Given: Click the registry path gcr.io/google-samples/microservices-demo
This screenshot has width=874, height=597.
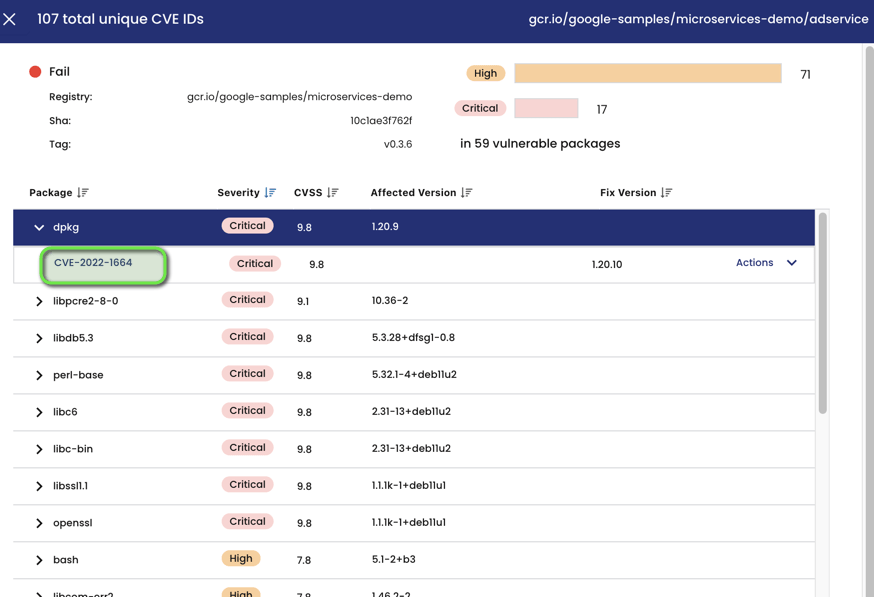Looking at the screenshot, I should click(299, 97).
